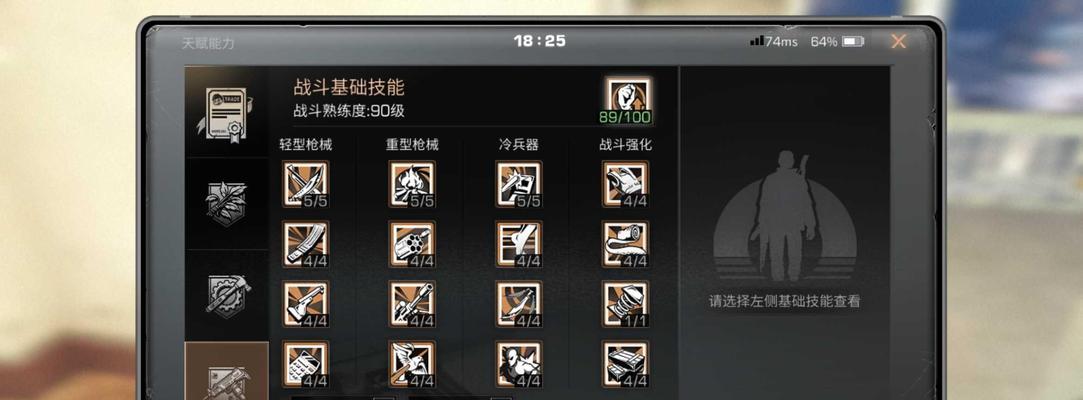Viewport: 1083px width, 400px height.
Task: Select first 轻型枪械 skill with 5/5
Action: click(x=305, y=184)
